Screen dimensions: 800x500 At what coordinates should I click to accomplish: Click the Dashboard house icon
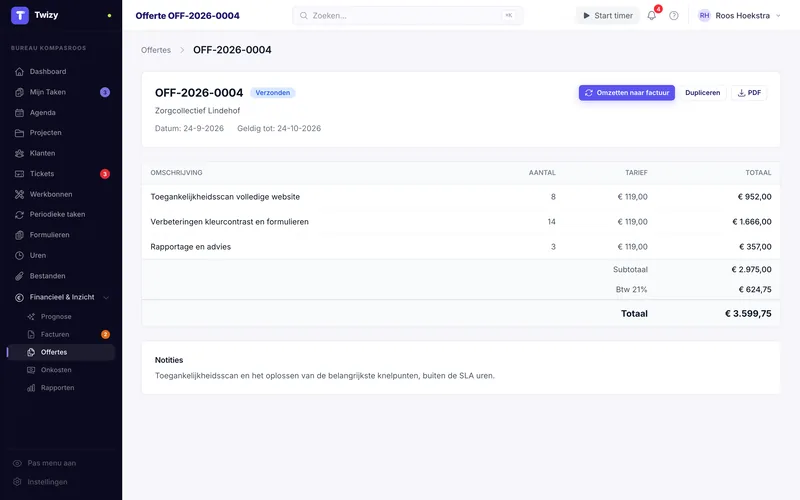[19, 71]
